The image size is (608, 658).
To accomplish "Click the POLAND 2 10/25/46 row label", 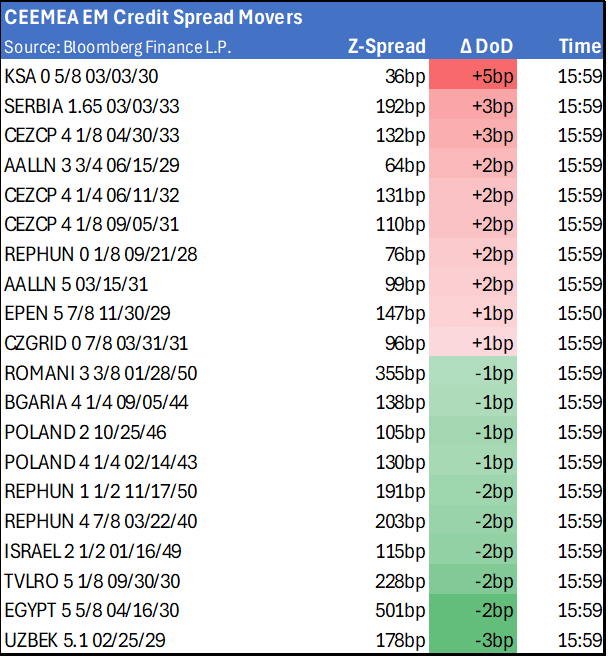I will [x=88, y=432].
